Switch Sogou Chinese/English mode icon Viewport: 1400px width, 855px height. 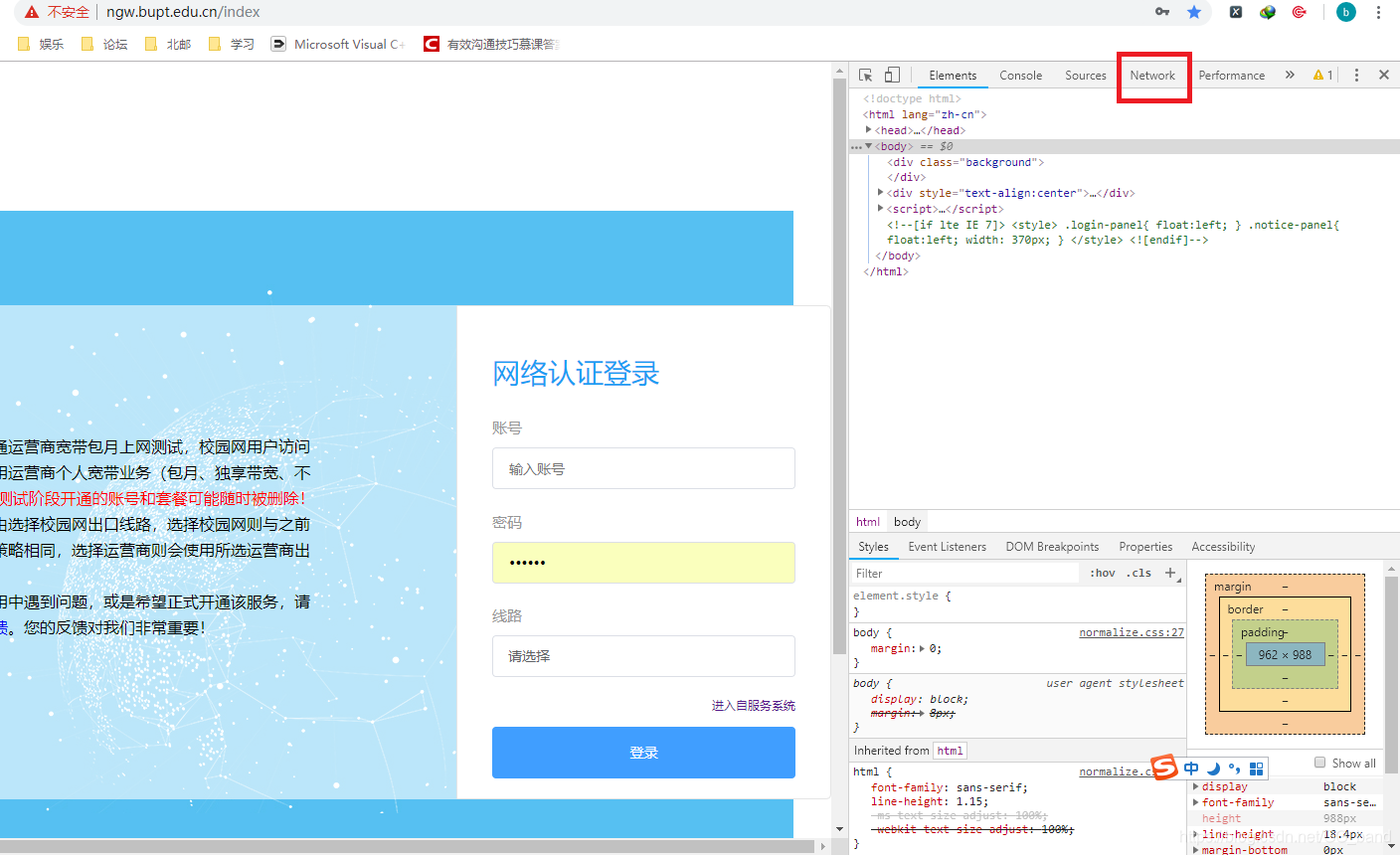pos(1191,768)
